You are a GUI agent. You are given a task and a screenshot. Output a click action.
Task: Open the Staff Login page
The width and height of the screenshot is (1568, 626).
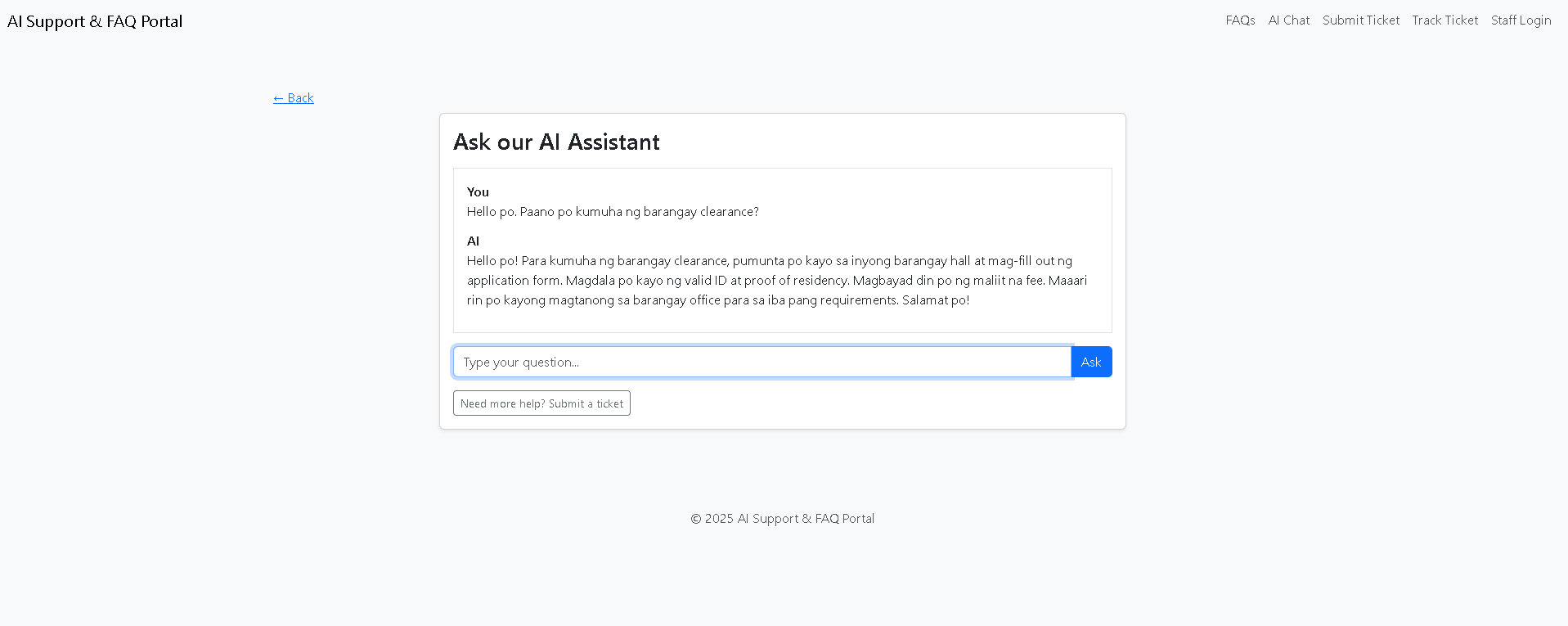1521,20
